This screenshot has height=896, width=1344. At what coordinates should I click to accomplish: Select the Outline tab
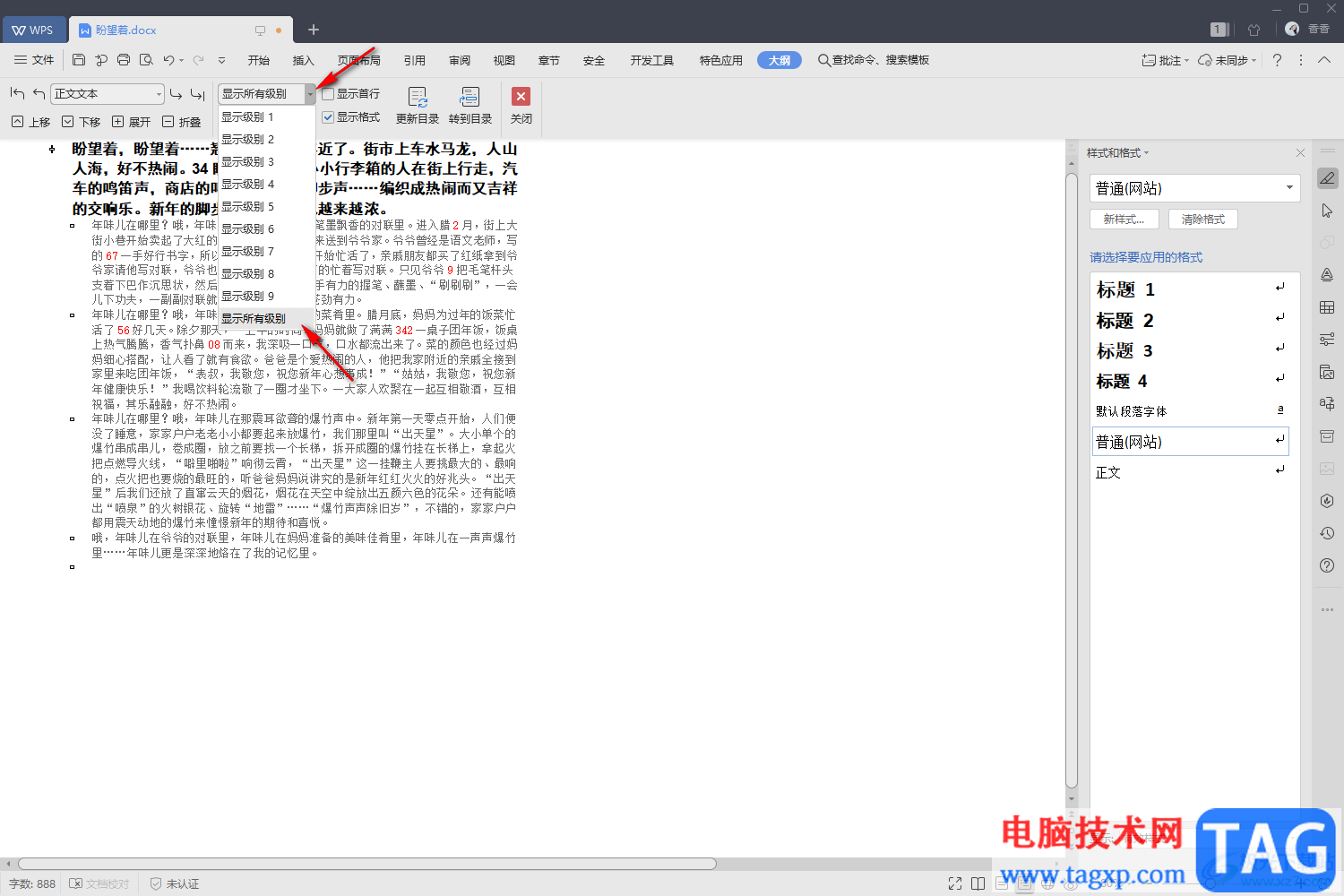coord(780,60)
